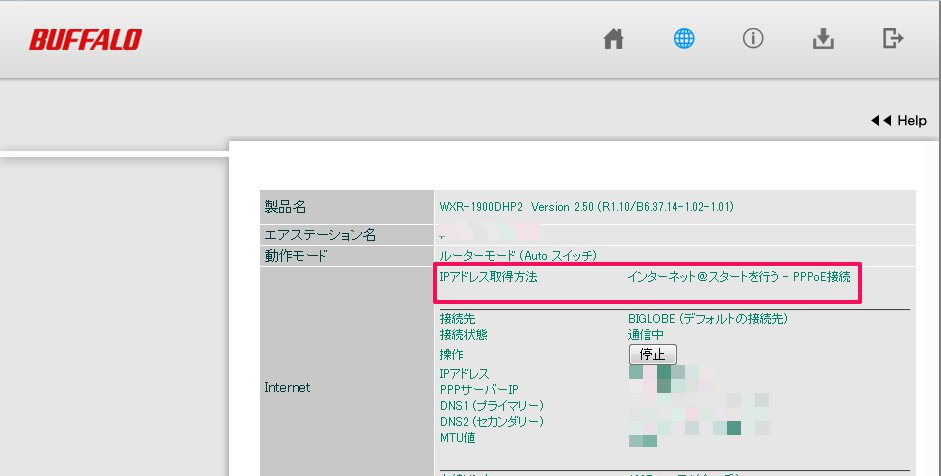The width and height of the screenshot is (941, 476).
Task: Select the WXR-1900DHP2 version text
Action: [x=586, y=207]
